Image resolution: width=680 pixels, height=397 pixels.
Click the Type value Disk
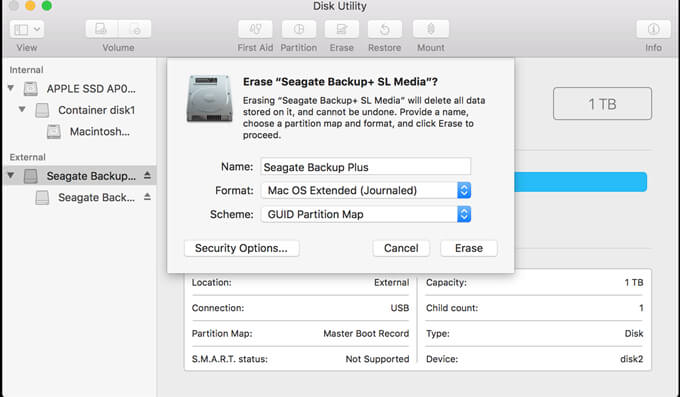[x=634, y=334]
